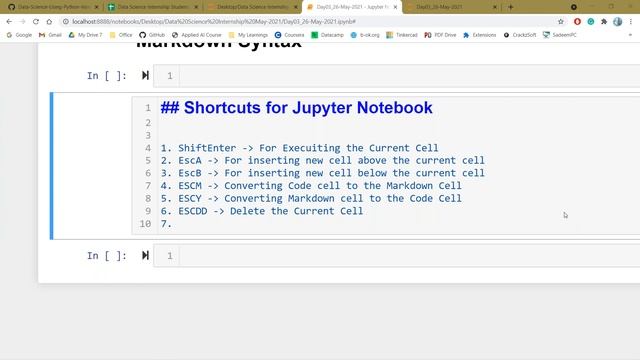Open the My Drive 7 bookmark

(85, 35)
